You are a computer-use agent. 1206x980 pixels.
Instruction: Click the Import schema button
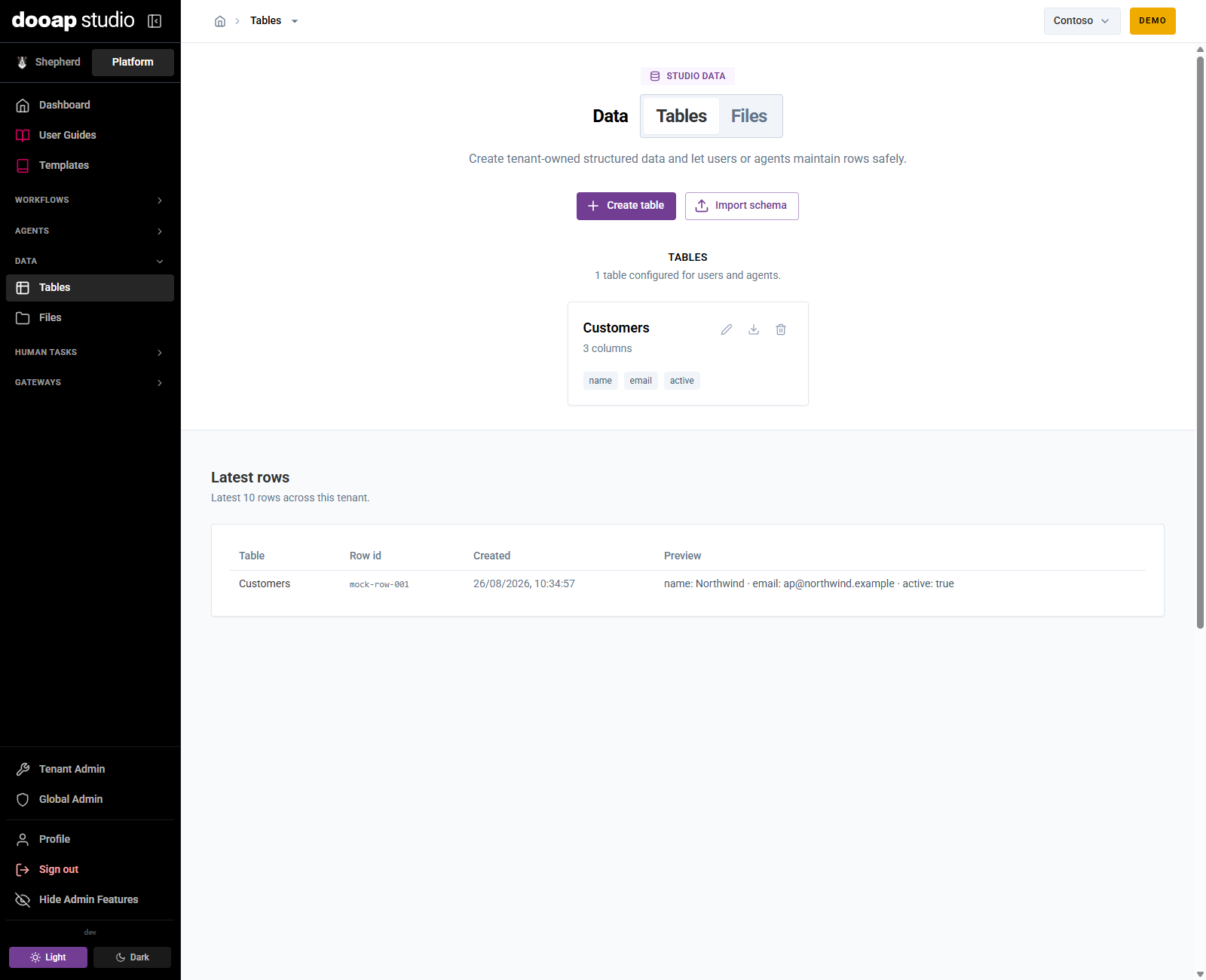[x=742, y=206]
